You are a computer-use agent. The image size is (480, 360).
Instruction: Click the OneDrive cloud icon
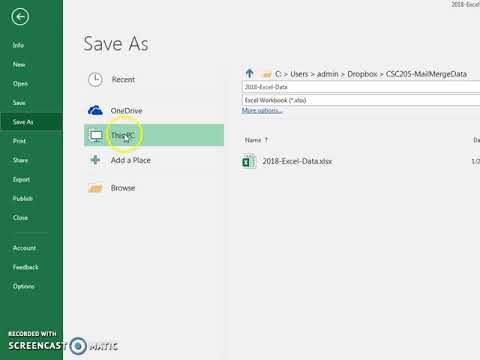pos(95,110)
